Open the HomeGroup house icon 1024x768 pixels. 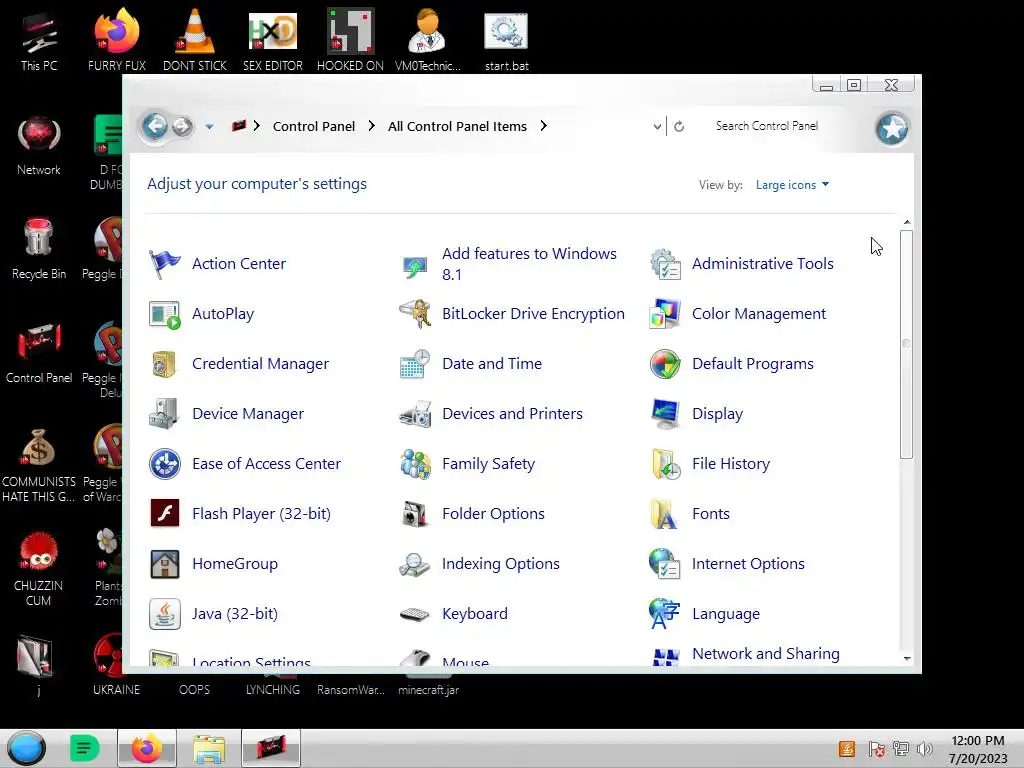pos(165,564)
